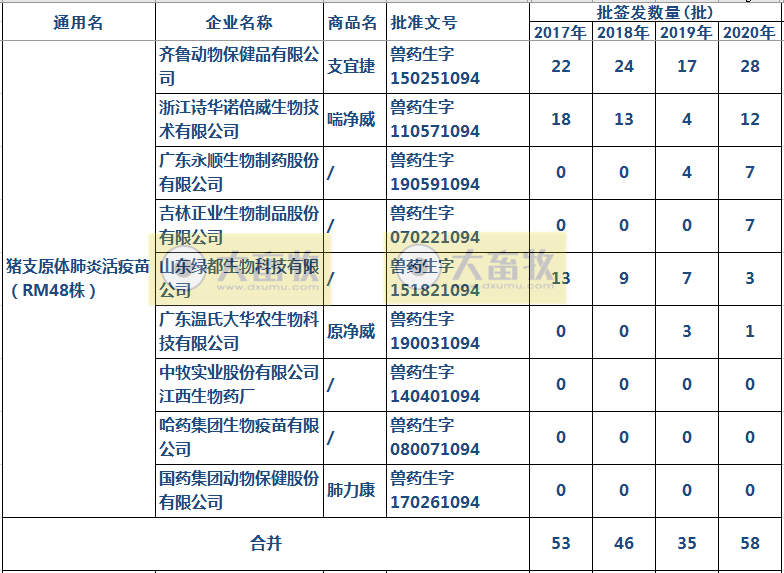Select company 国药集团动物保健股份有限公司
The height and width of the screenshot is (573, 784).
pyautogui.click(x=240, y=490)
